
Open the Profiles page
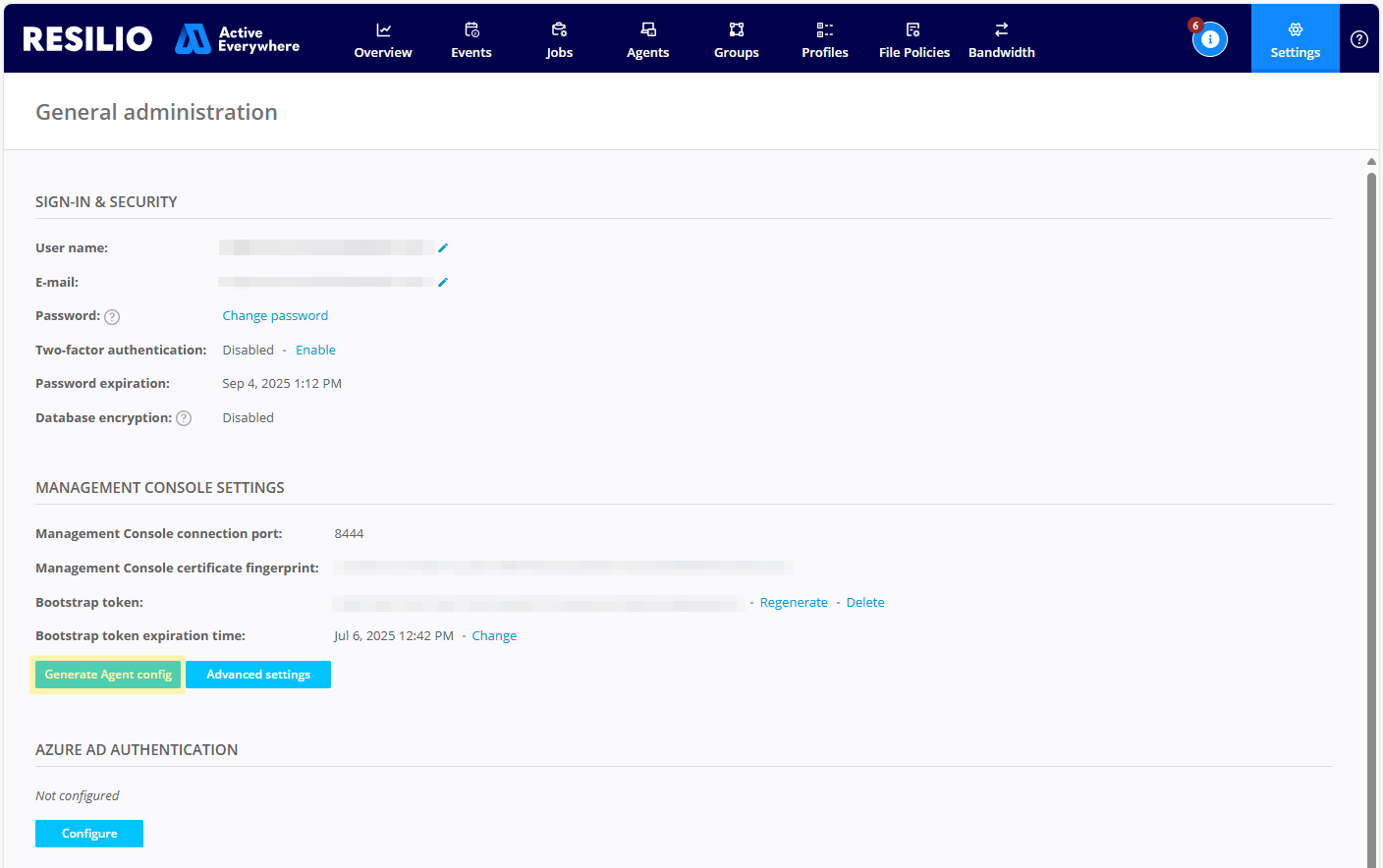click(824, 39)
